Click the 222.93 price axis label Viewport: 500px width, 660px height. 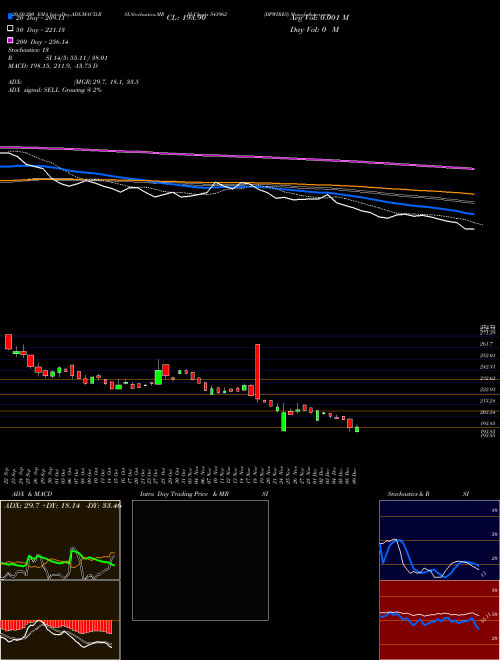[x=489, y=389]
